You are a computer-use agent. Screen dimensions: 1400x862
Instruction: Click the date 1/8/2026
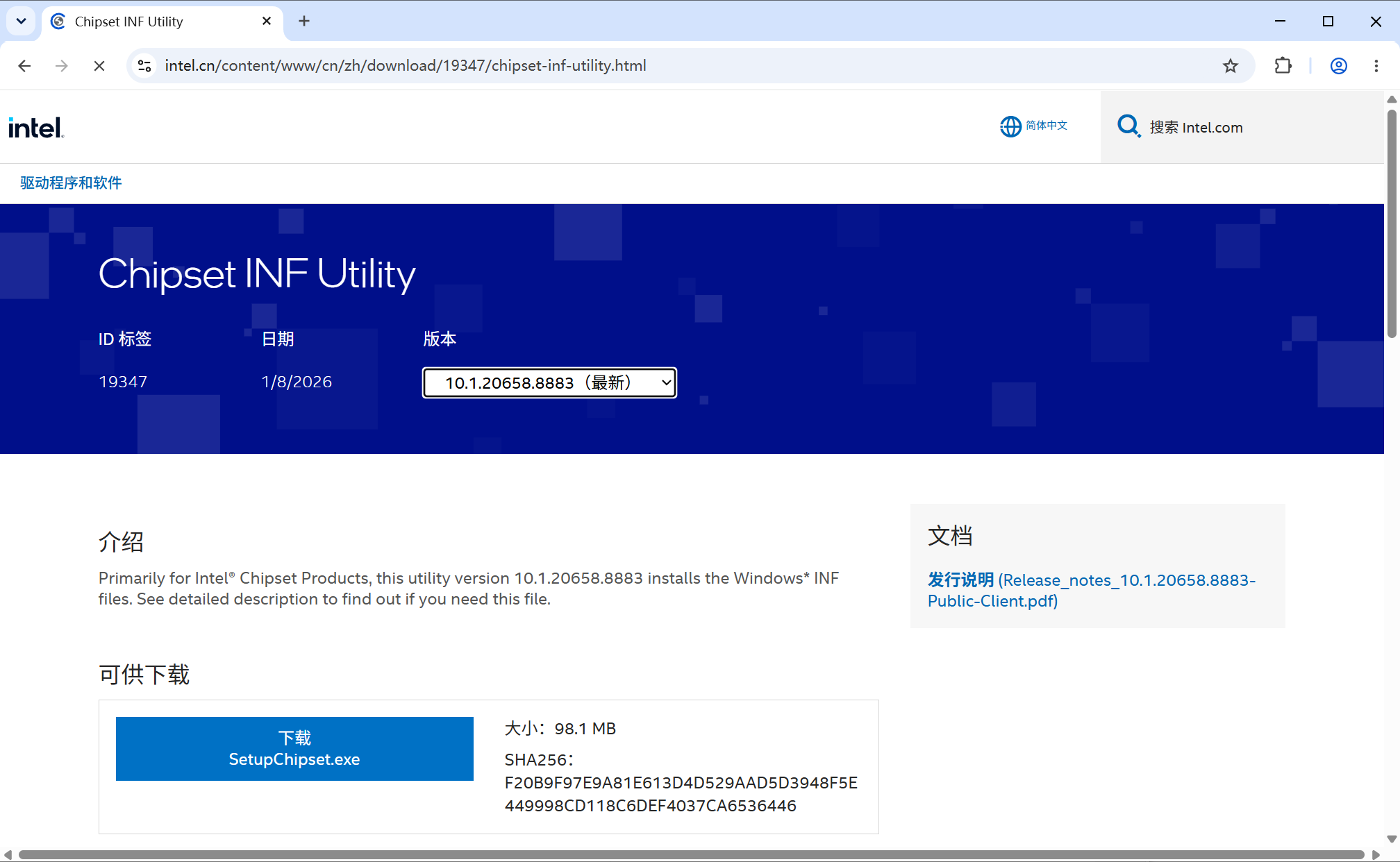[297, 382]
